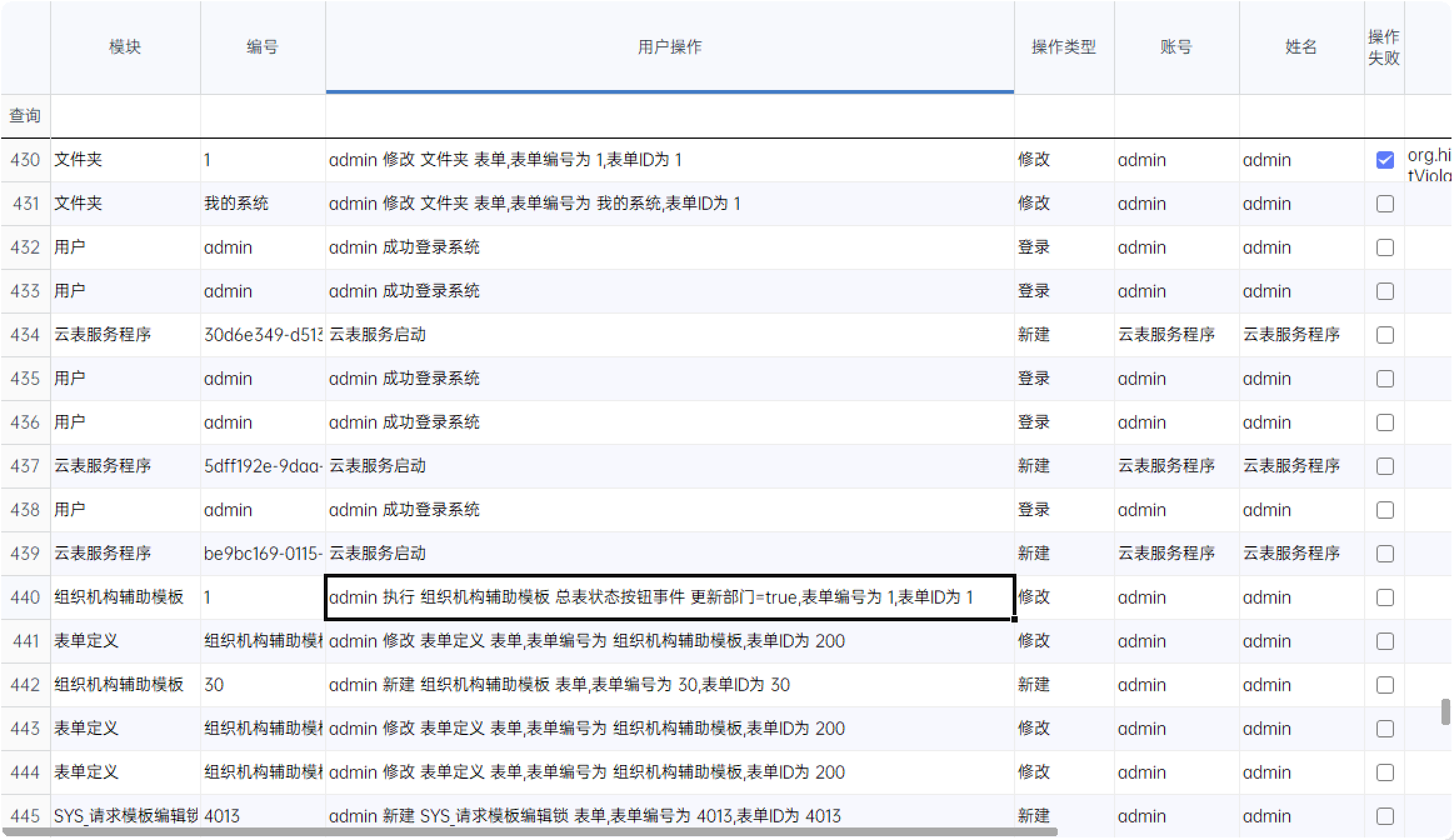The image size is (1454, 840).
Task: Tick the 操作失败 checkbox in row 445
Action: tap(1385, 816)
